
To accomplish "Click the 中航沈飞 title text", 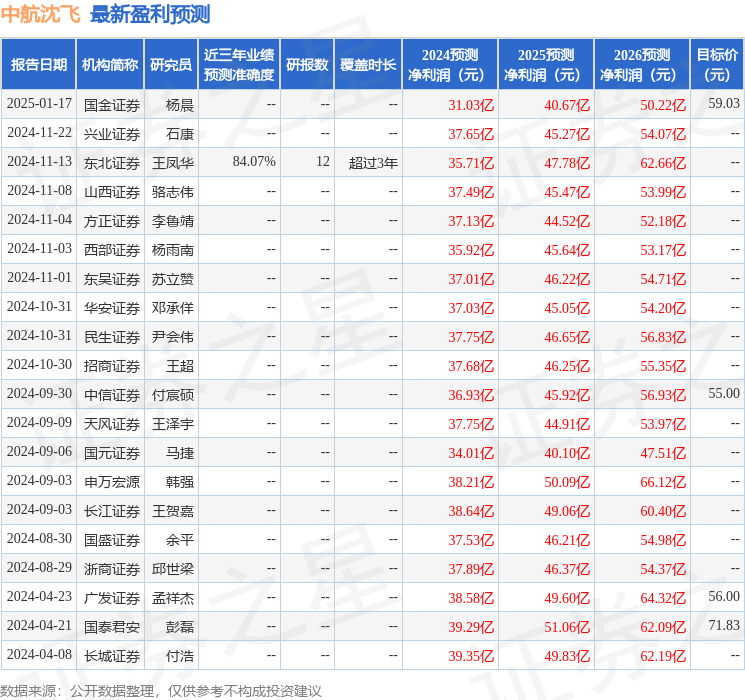I will [x=41, y=14].
